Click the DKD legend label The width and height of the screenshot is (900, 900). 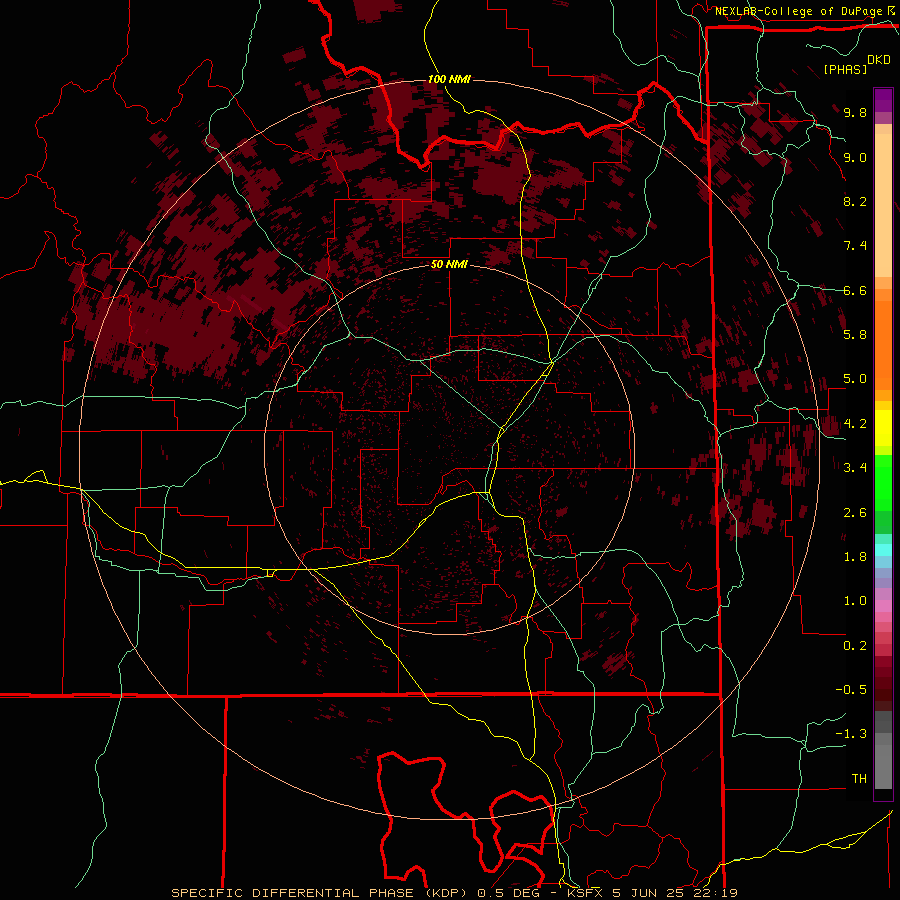tap(878, 60)
